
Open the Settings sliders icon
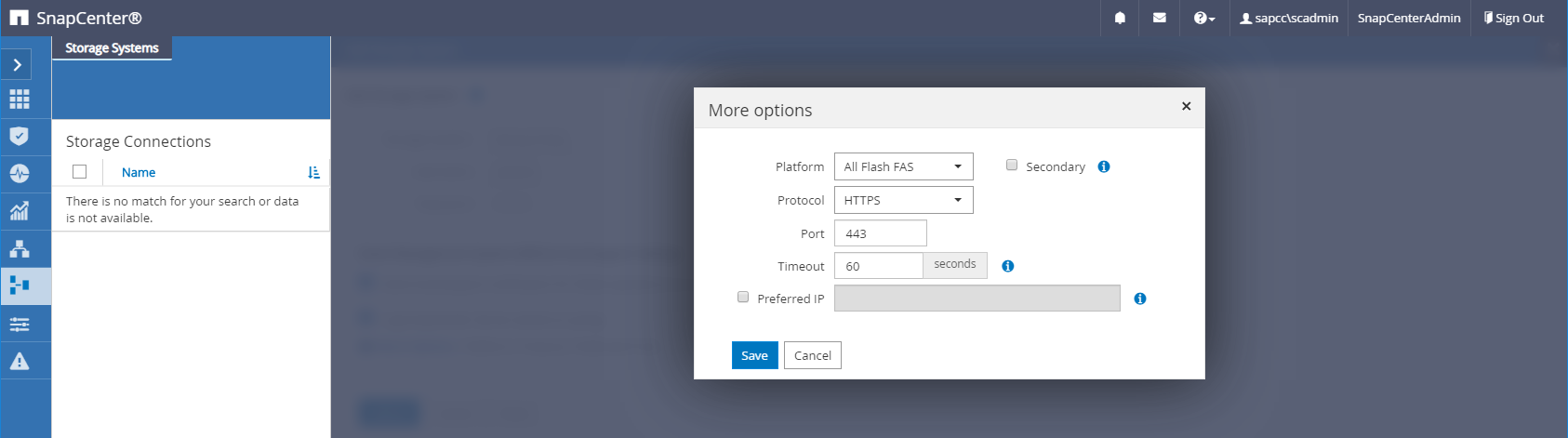pos(20,324)
